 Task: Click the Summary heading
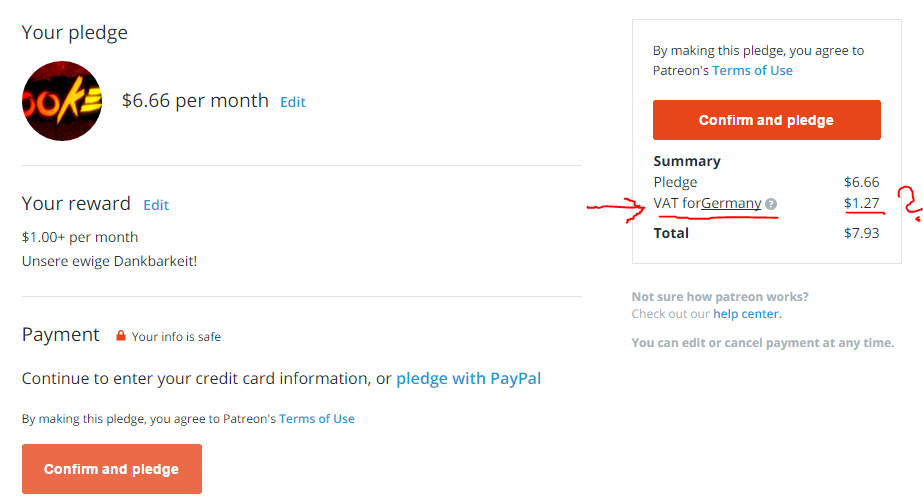tap(687, 161)
